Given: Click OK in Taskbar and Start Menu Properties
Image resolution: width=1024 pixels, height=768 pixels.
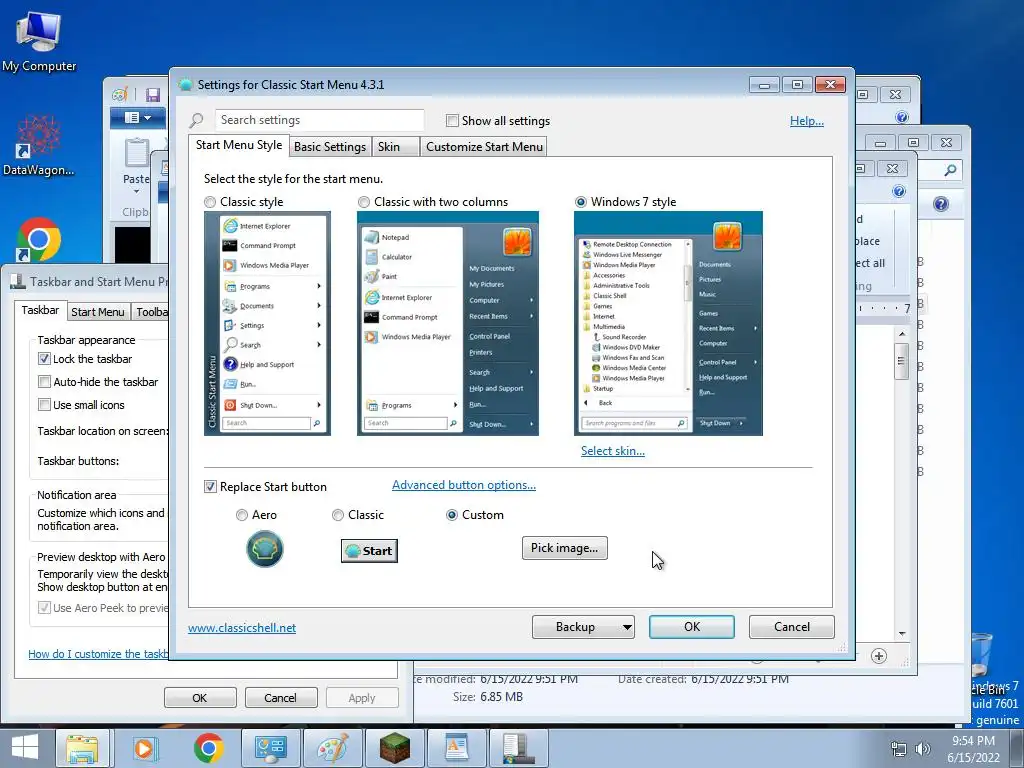Looking at the screenshot, I should point(200,697).
